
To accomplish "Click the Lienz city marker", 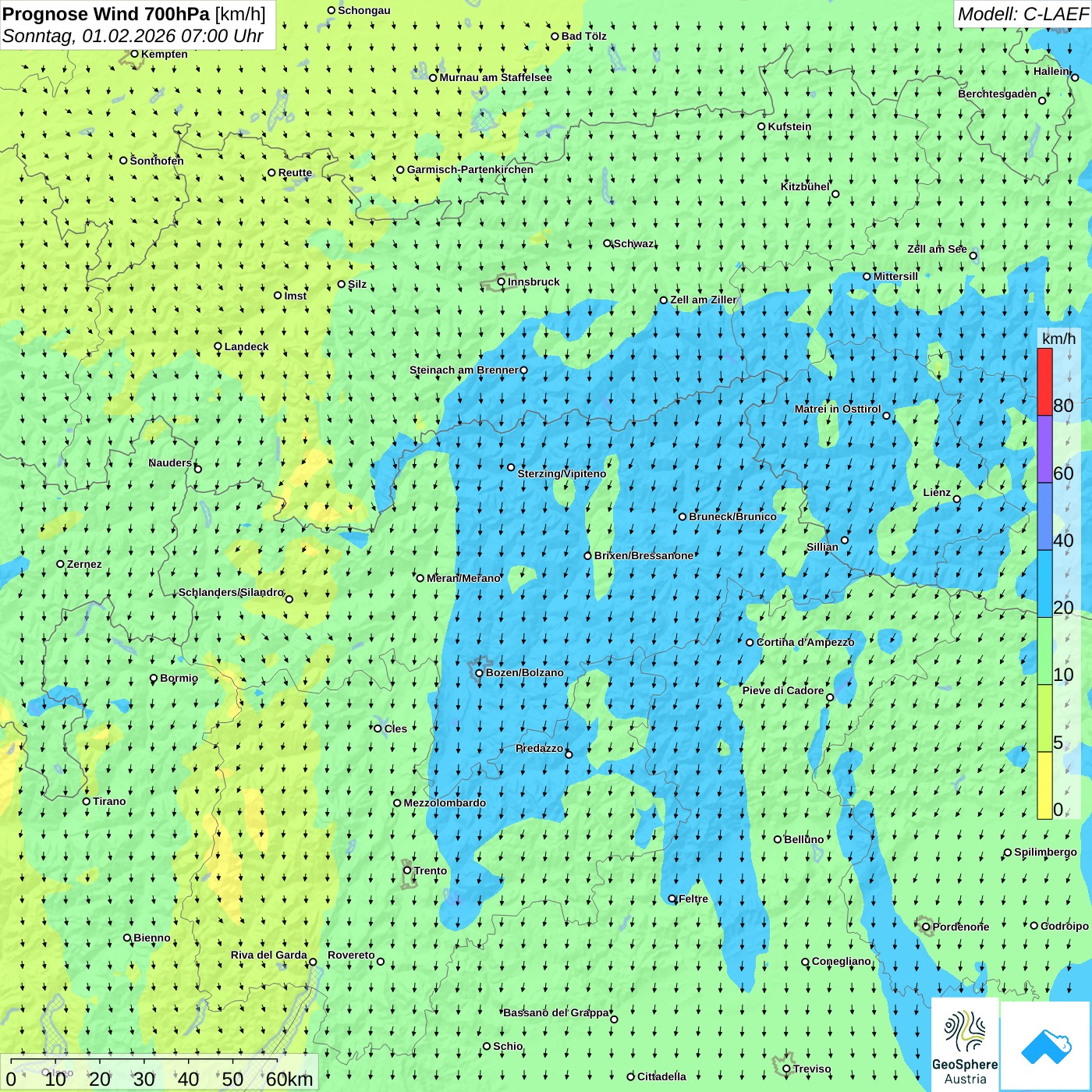I will point(957,499).
